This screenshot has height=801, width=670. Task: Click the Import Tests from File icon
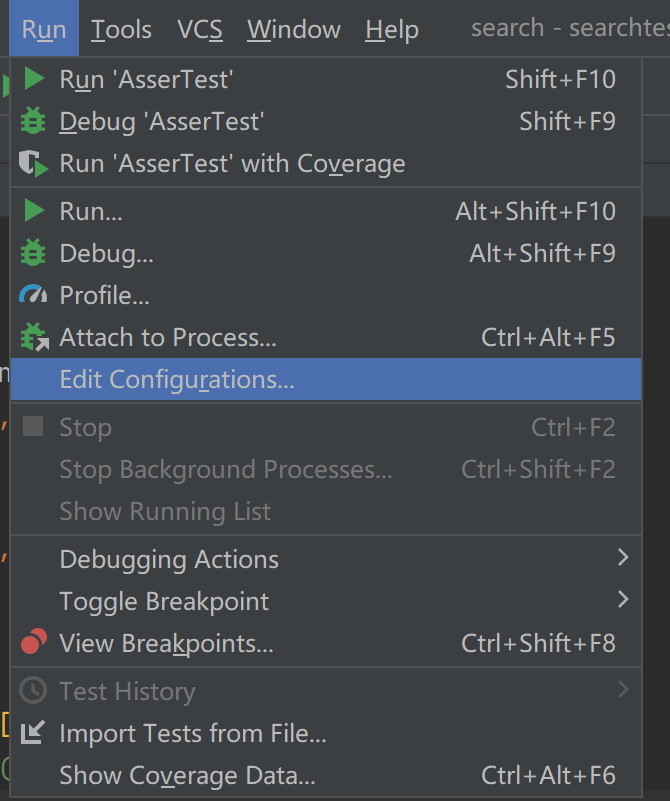pos(34,734)
